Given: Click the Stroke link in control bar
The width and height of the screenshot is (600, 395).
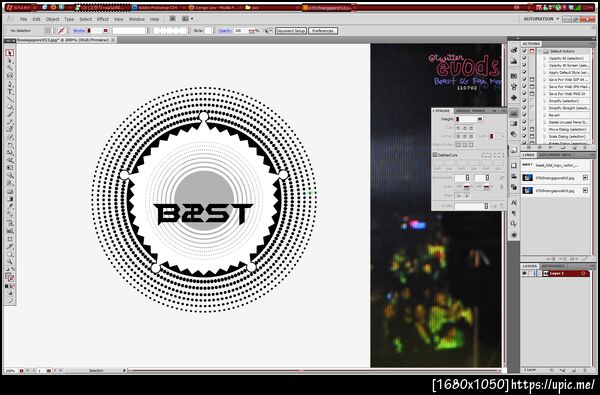Looking at the screenshot, I should pos(79,31).
